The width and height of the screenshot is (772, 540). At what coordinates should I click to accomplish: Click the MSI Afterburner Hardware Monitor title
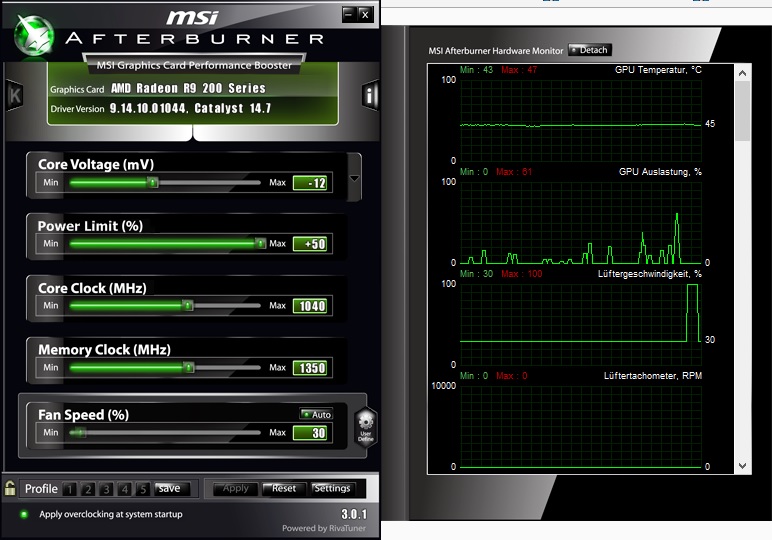(x=495, y=51)
